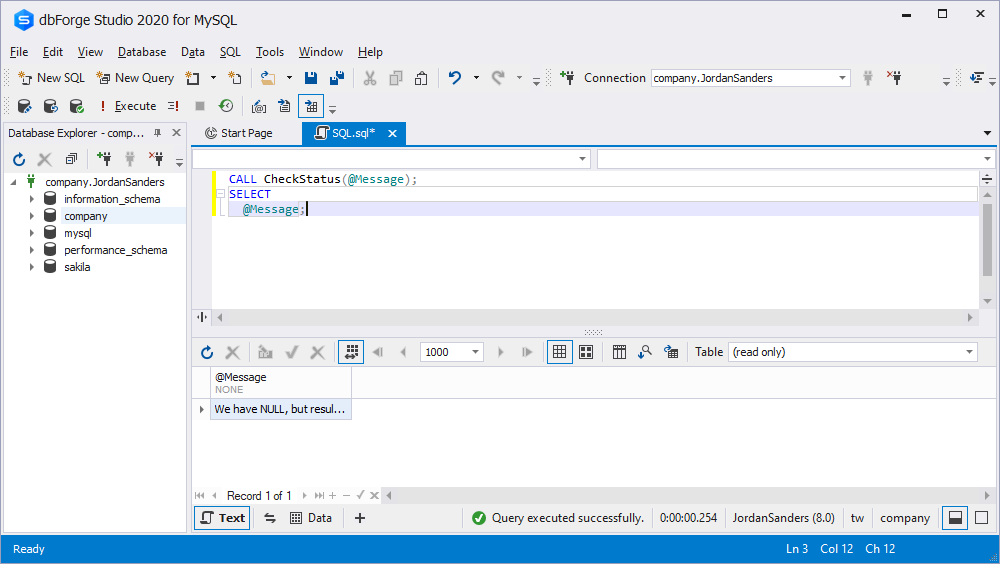
Task: Expand the mysql database node
Action: 31,233
